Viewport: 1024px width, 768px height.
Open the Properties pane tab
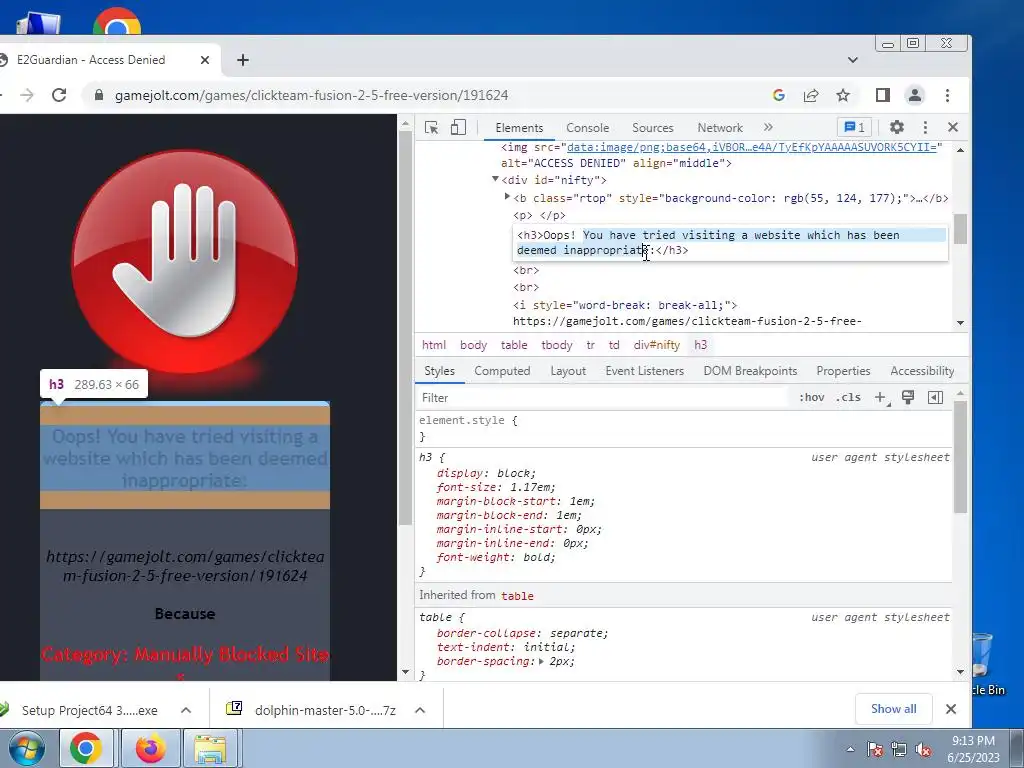click(843, 371)
